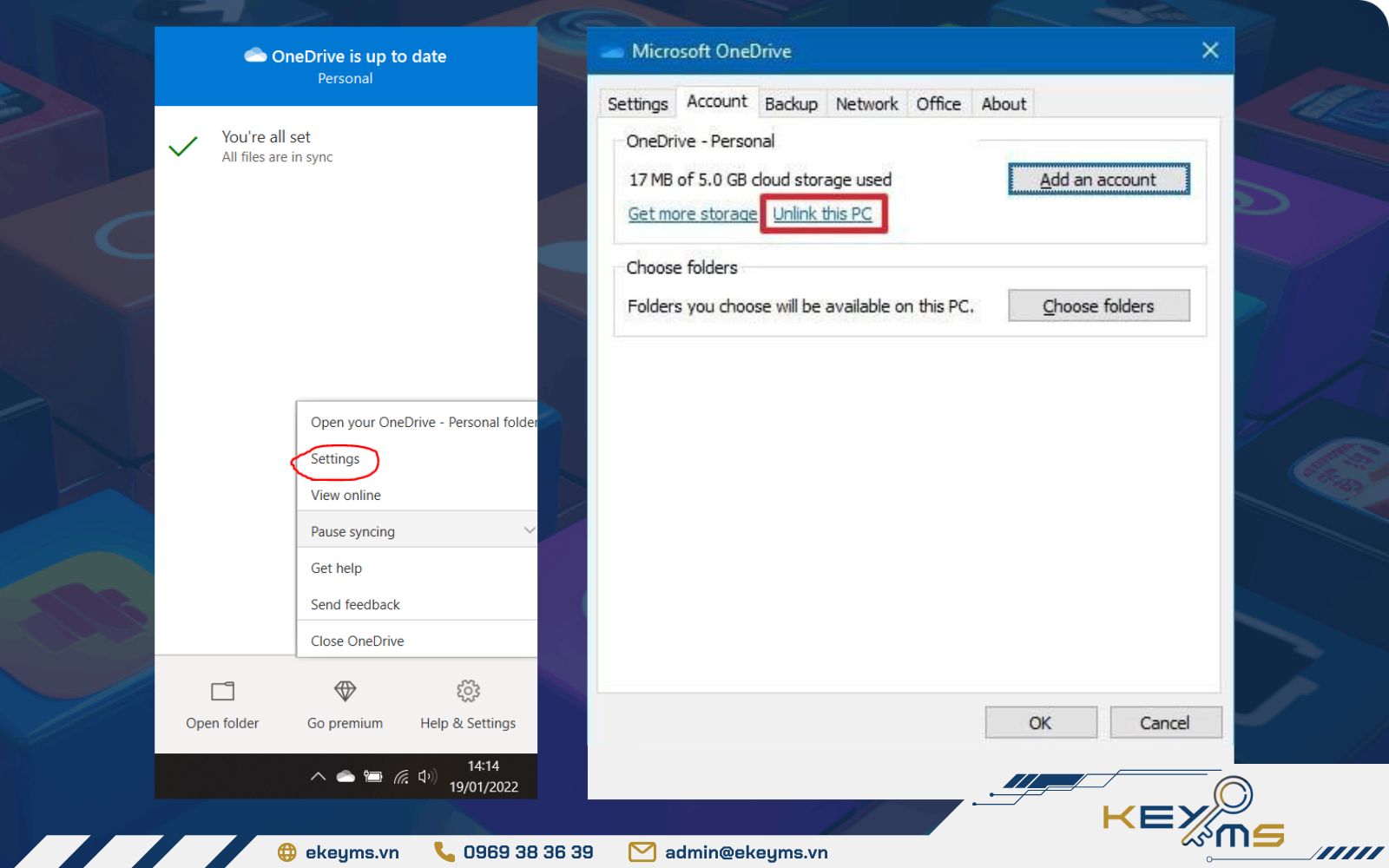Click the Go premium diamond icon
Screen dimensions: 1389x868
click(345, 692)
